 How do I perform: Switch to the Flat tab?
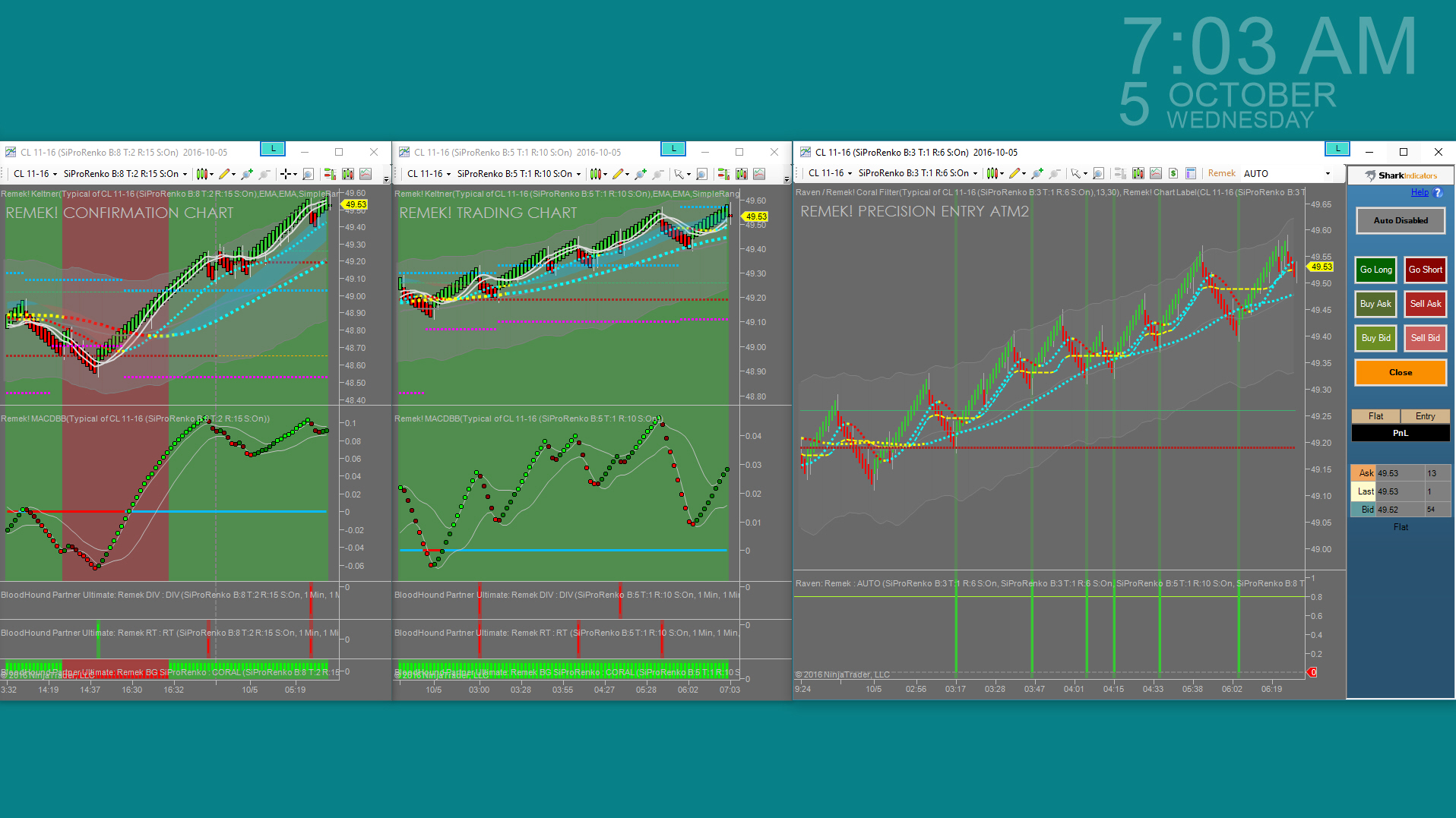(x=1375, y=416)
